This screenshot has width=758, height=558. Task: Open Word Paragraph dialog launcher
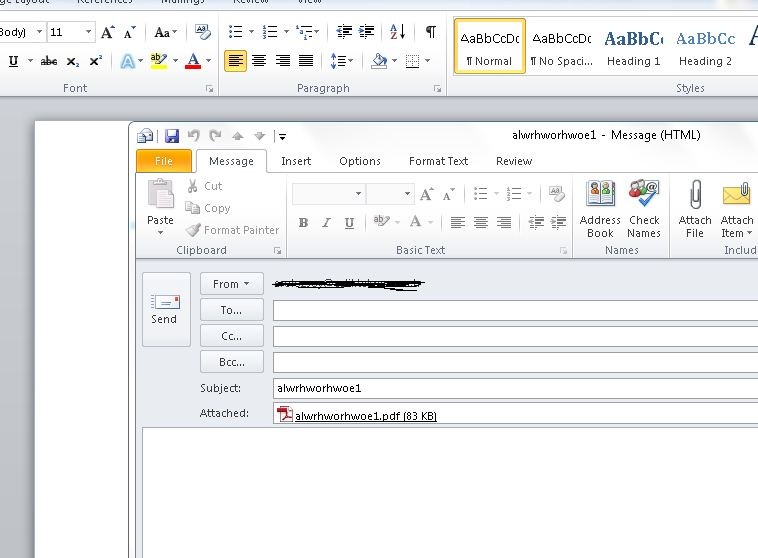pos(437,89)
